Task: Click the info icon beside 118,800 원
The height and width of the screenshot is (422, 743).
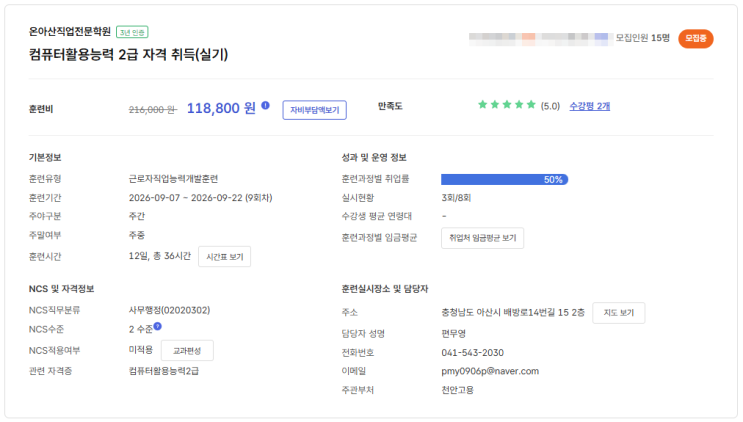Action: click(x=265, y=105)
